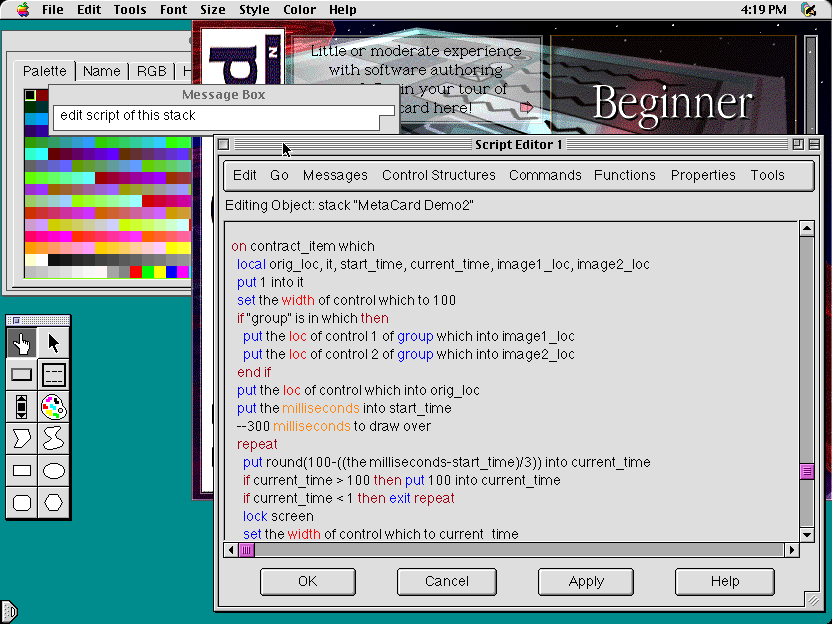Open the Script Editor Tools menu
Viewport: 832px width, 624px height.
[767, 175]
